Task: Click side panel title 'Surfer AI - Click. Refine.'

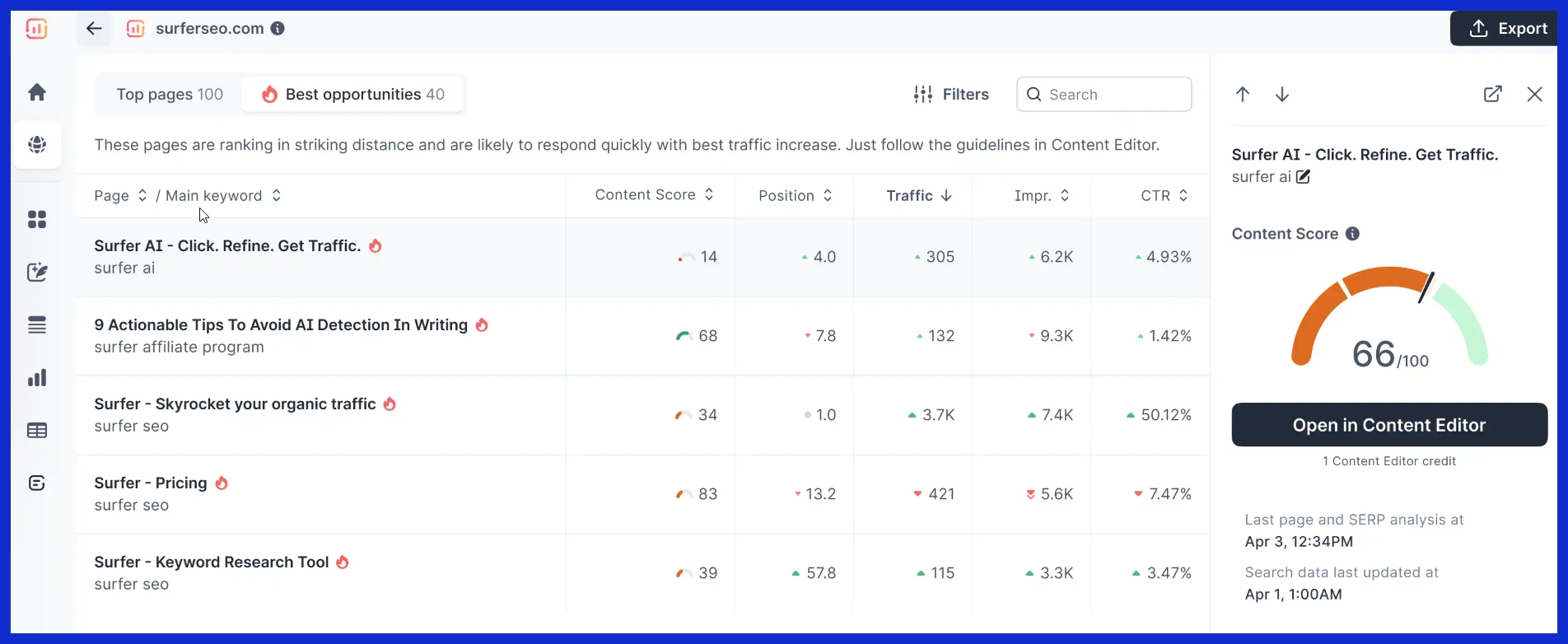Action: click(x=1365, y=155)
